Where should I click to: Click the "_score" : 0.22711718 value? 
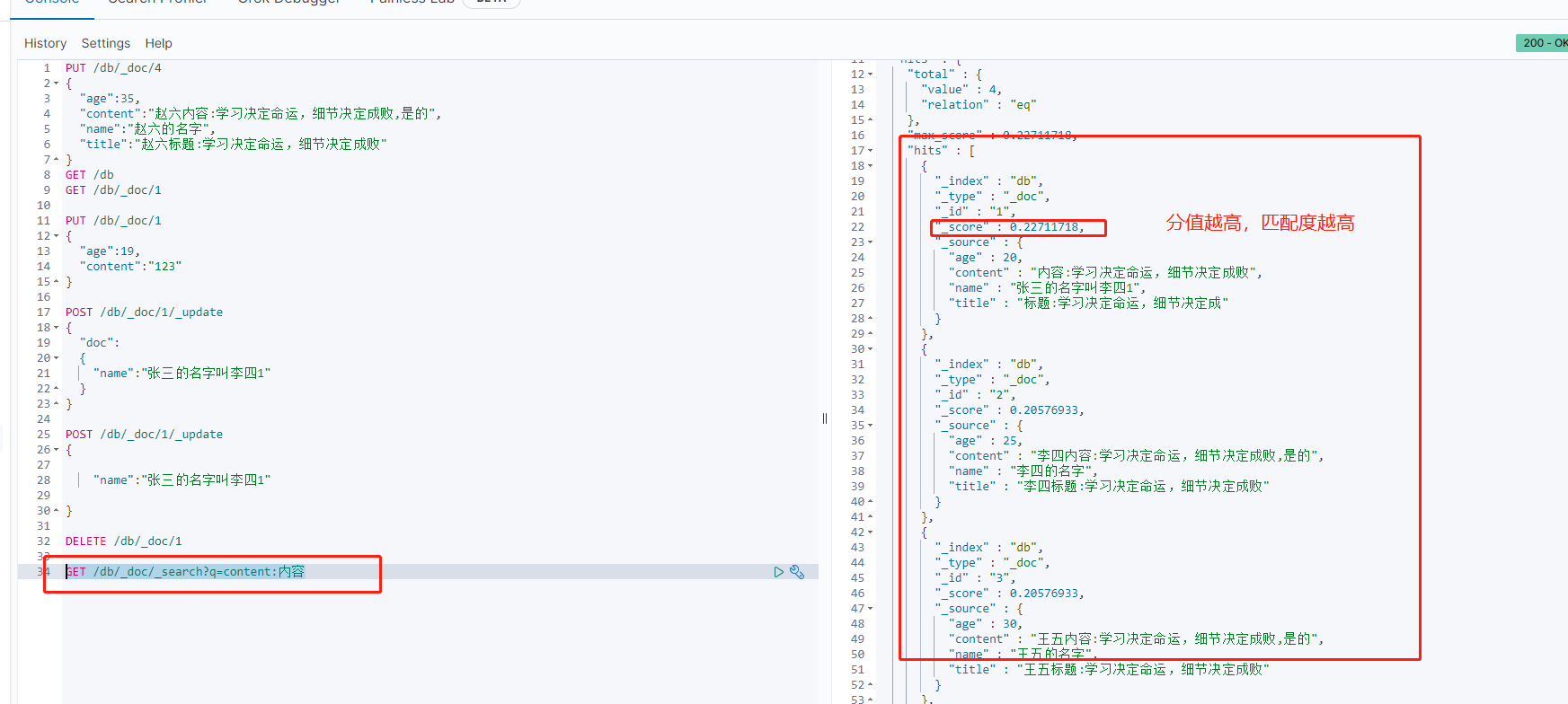point(1046,227)
